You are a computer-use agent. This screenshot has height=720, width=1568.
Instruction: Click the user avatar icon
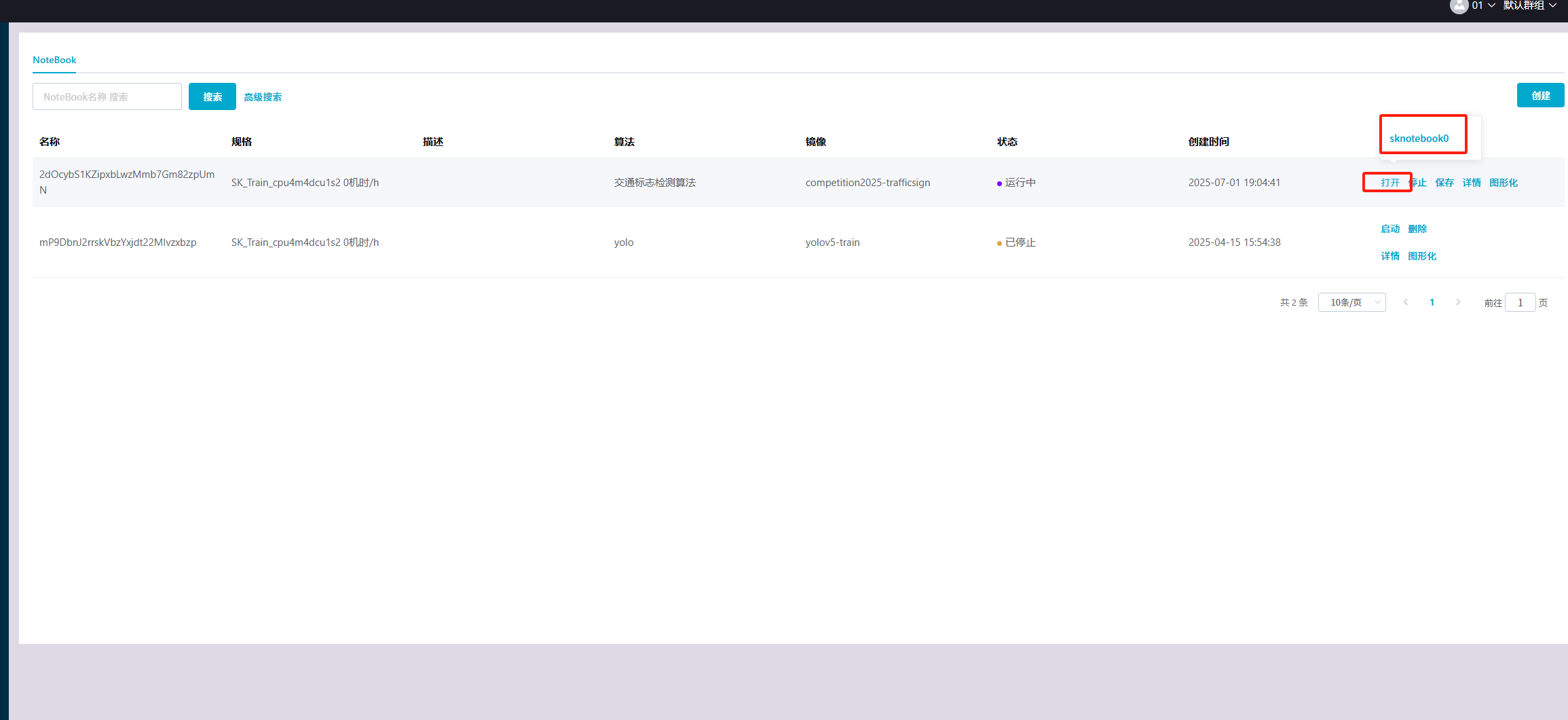click(x=1459, y=6)
